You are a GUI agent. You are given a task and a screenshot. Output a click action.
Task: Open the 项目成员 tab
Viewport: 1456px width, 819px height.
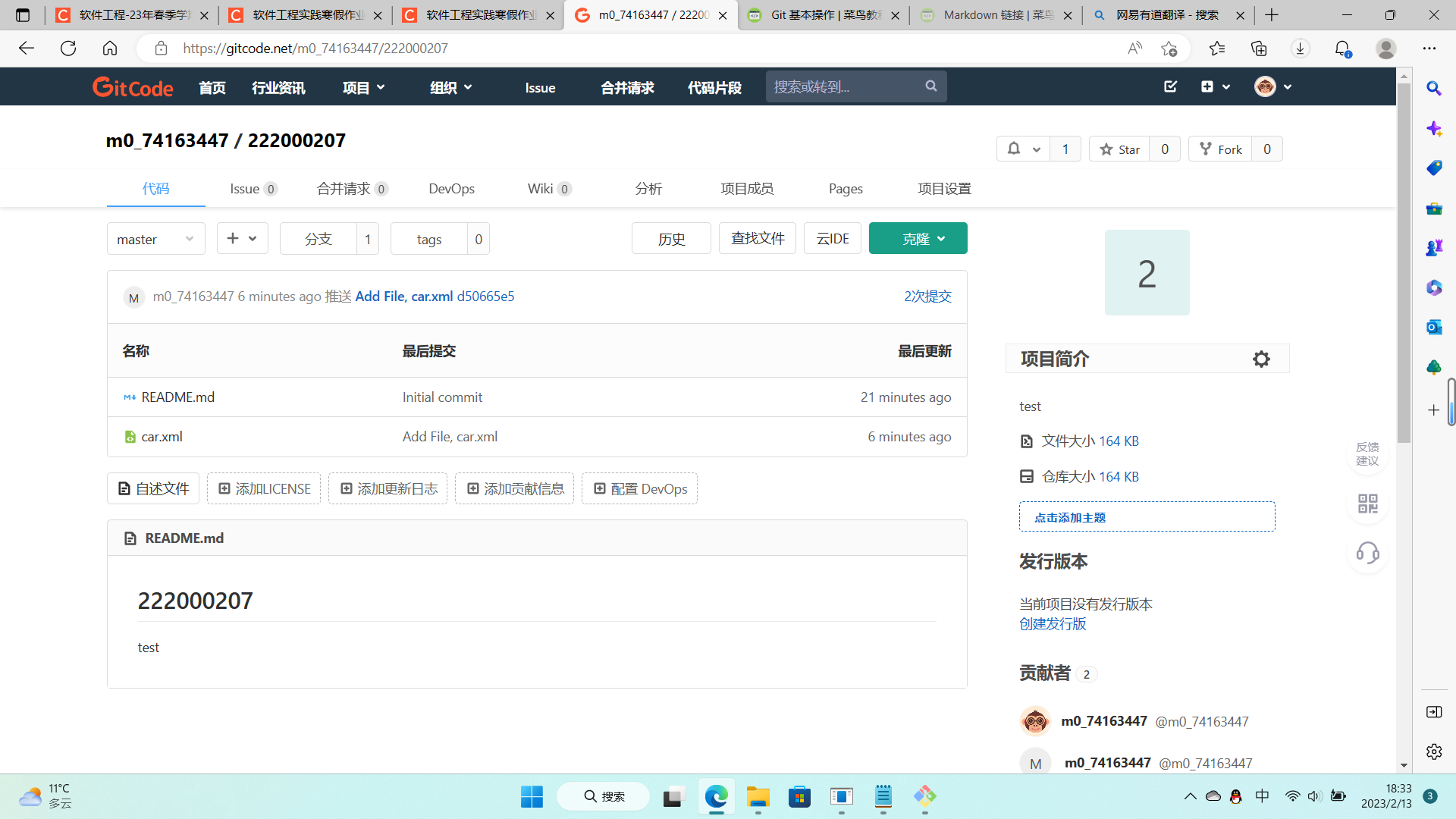click(x=746, y=189)
